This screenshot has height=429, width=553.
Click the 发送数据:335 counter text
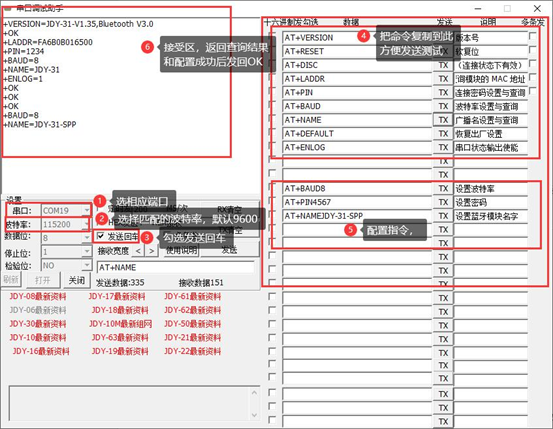(x=120, y=283)
